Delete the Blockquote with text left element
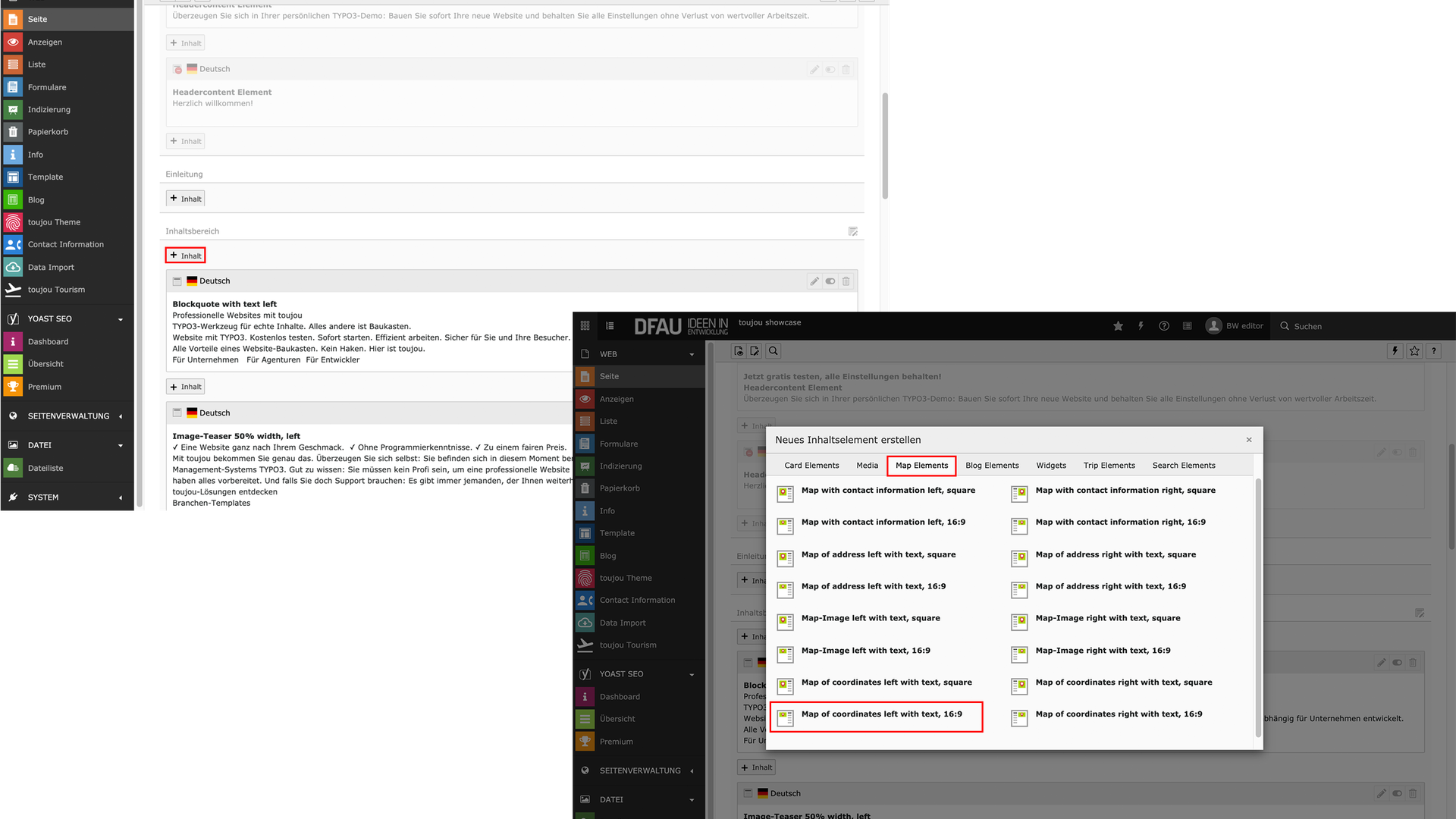Screen dimensions: 1456x819 [846, 281]
